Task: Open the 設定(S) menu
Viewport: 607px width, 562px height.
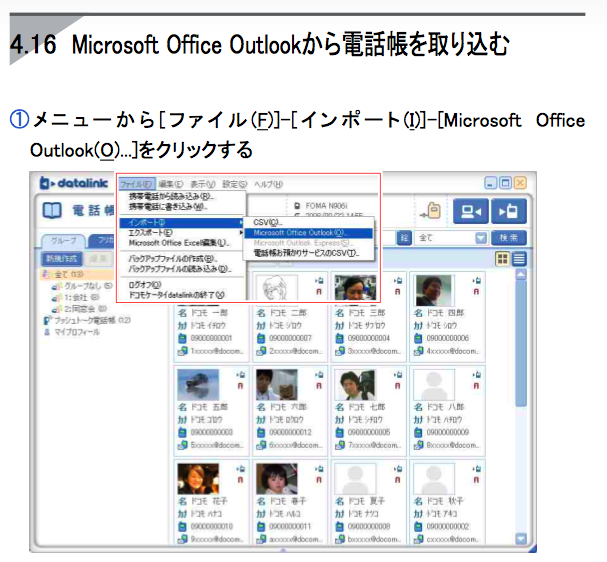Action: pyautogui.click(x=235, y=184)
